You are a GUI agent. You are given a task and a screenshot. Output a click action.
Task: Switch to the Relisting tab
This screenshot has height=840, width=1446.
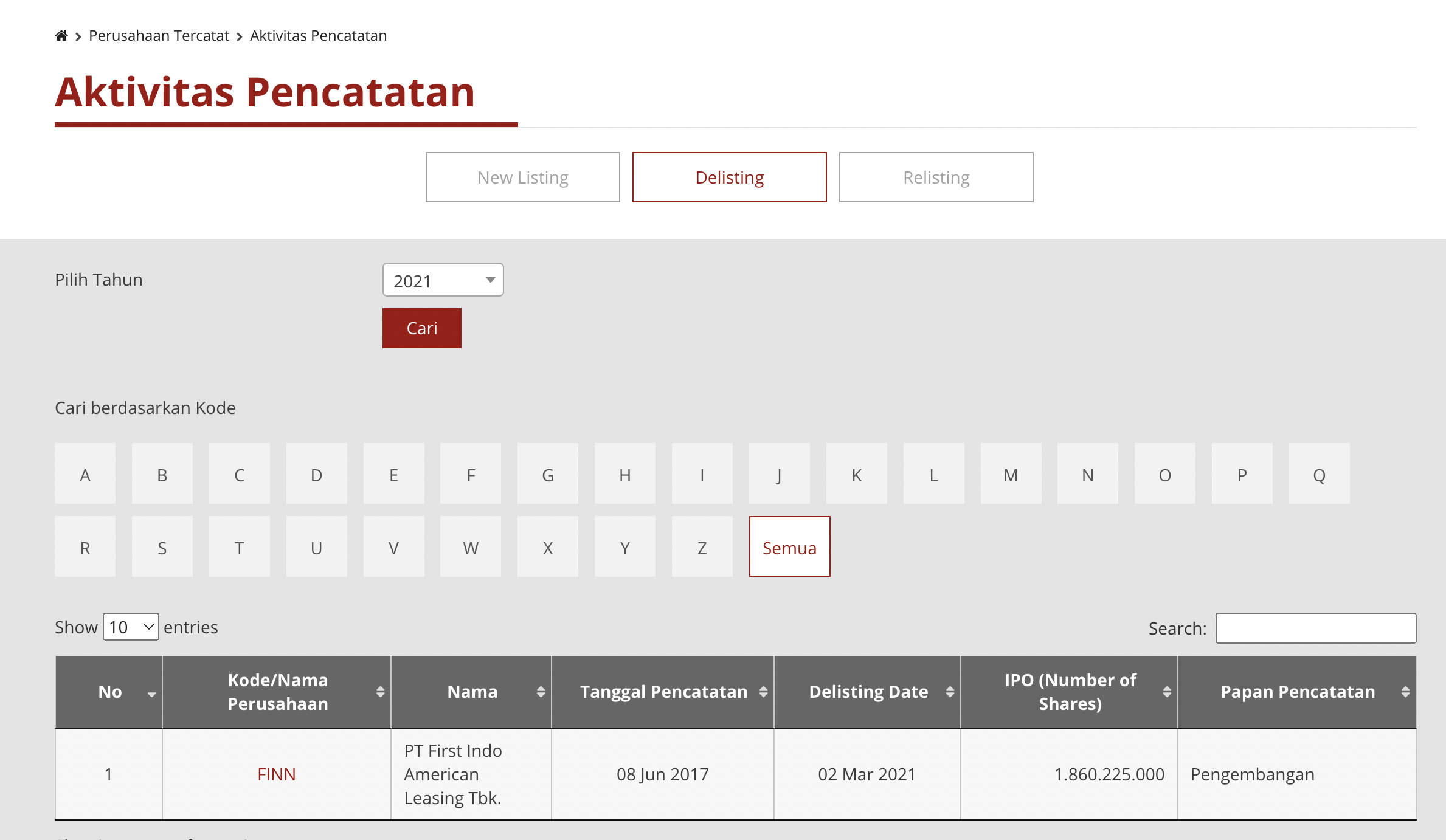[x=936, y=177]
